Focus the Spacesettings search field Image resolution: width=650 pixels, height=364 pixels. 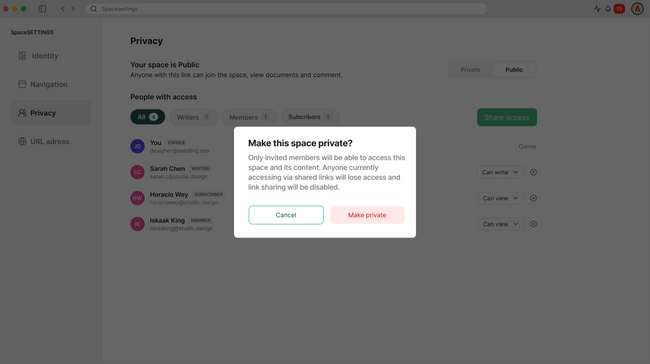pyautogui.click(x=286, y=9)
